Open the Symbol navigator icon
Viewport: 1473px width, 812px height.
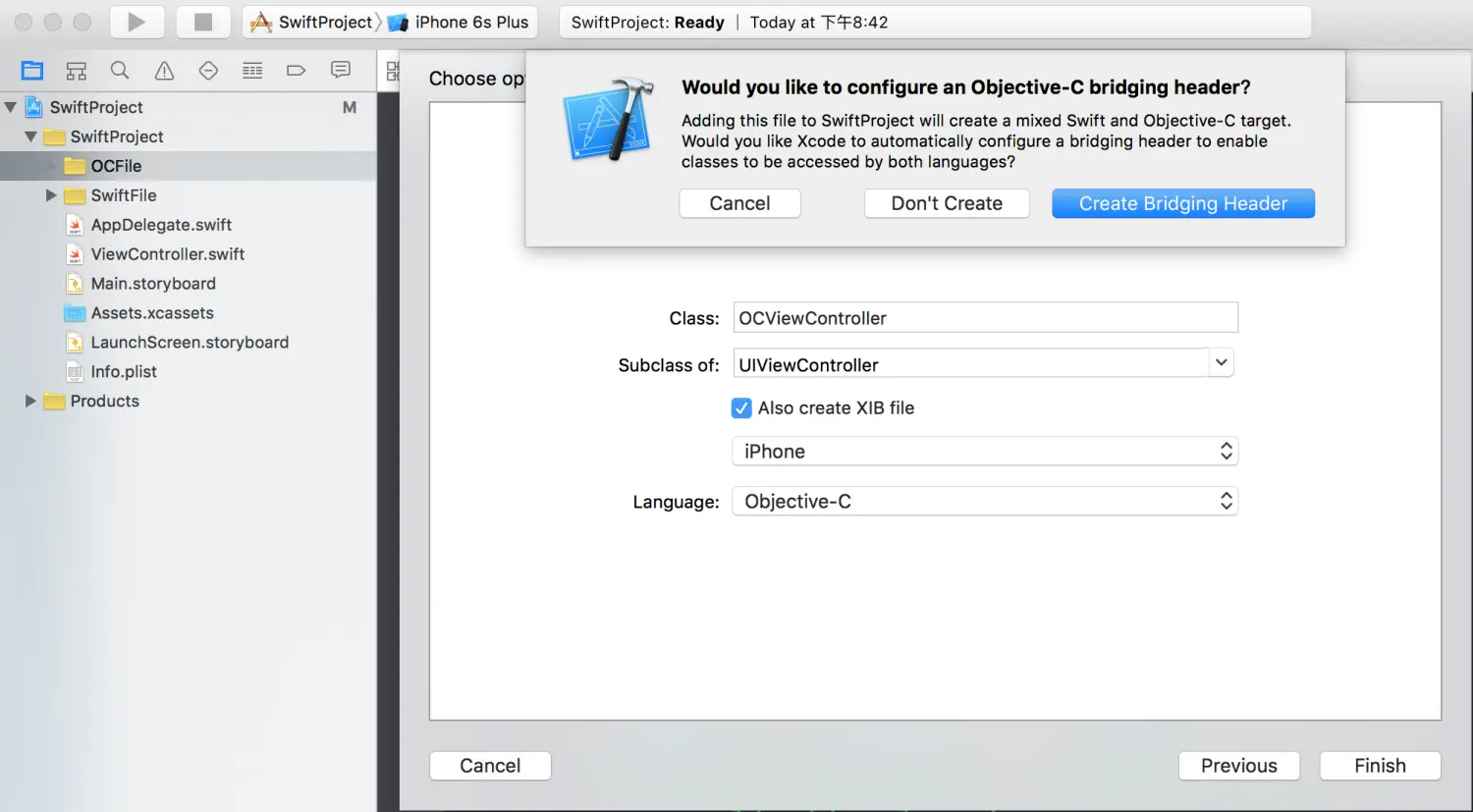click(x=77, y=71)
